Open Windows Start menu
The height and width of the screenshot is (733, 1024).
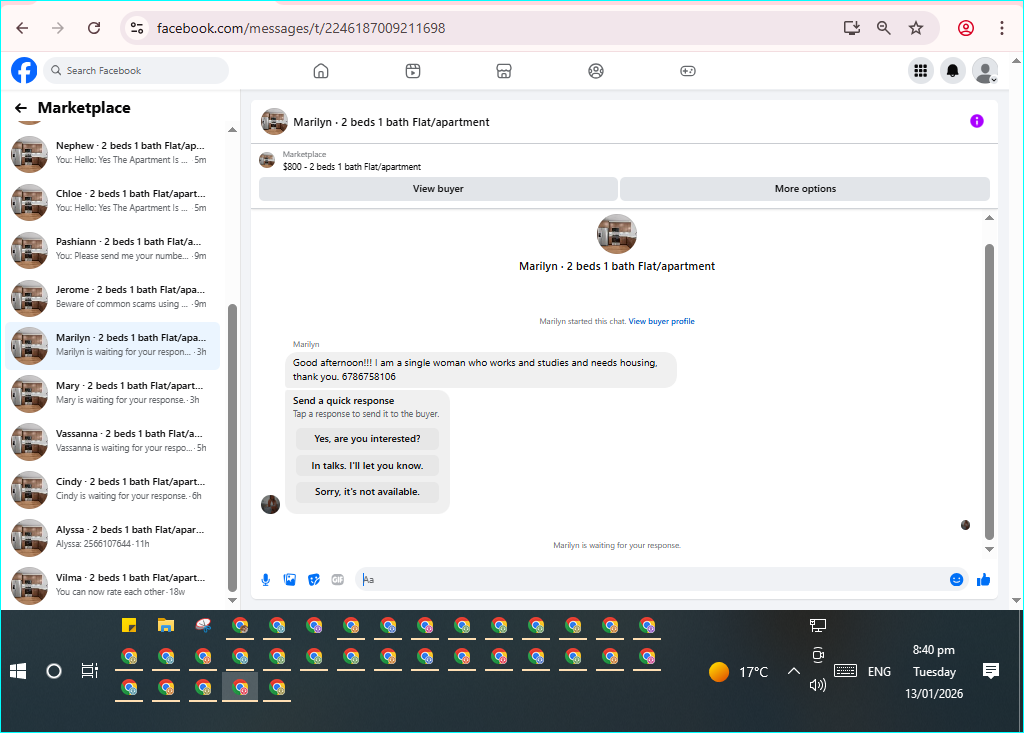[x=18, y=671]
